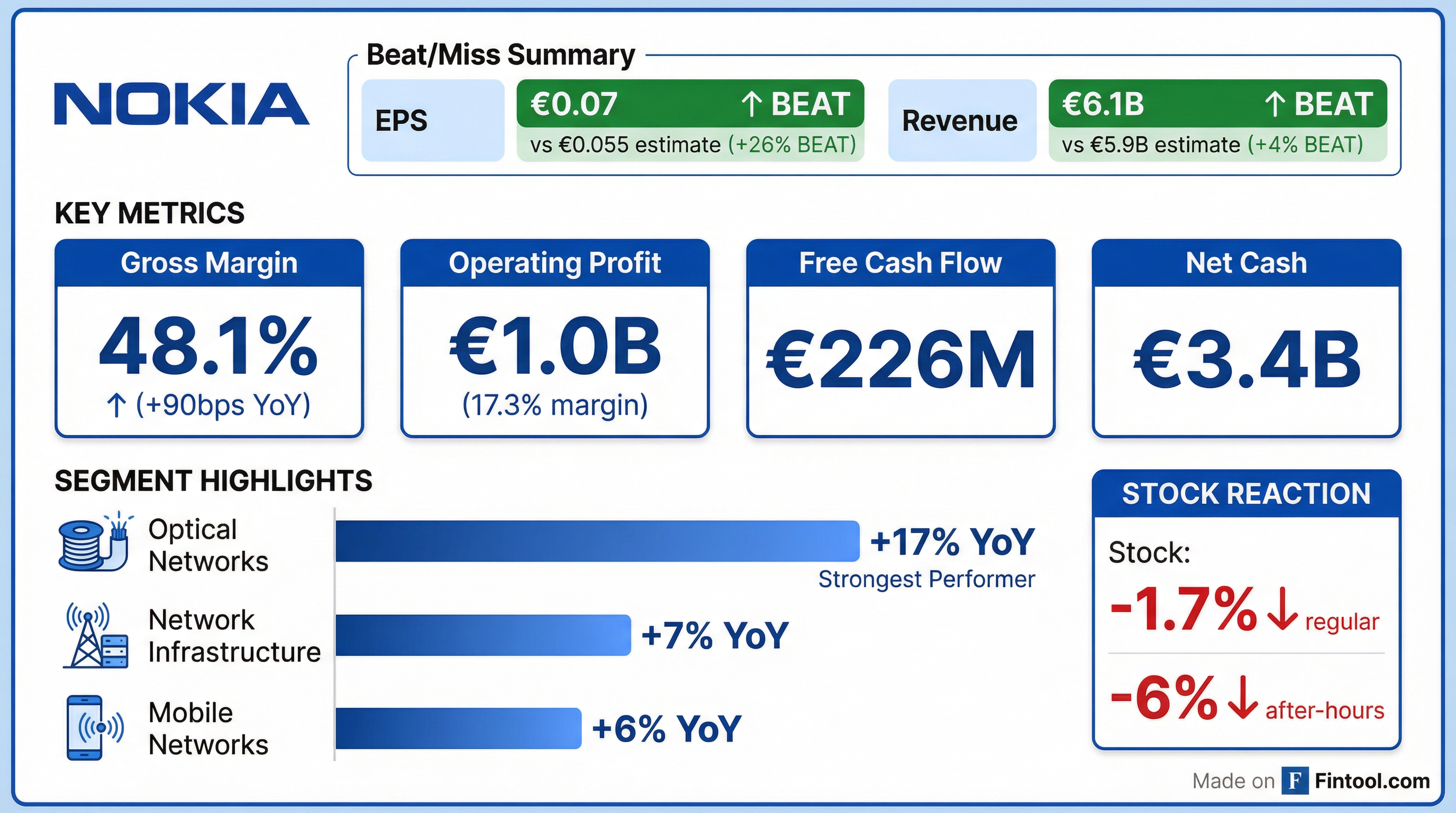Click the red down arrow beside -6%
The height and width of the screenshot is (813, 1456).
point(1243,698)
